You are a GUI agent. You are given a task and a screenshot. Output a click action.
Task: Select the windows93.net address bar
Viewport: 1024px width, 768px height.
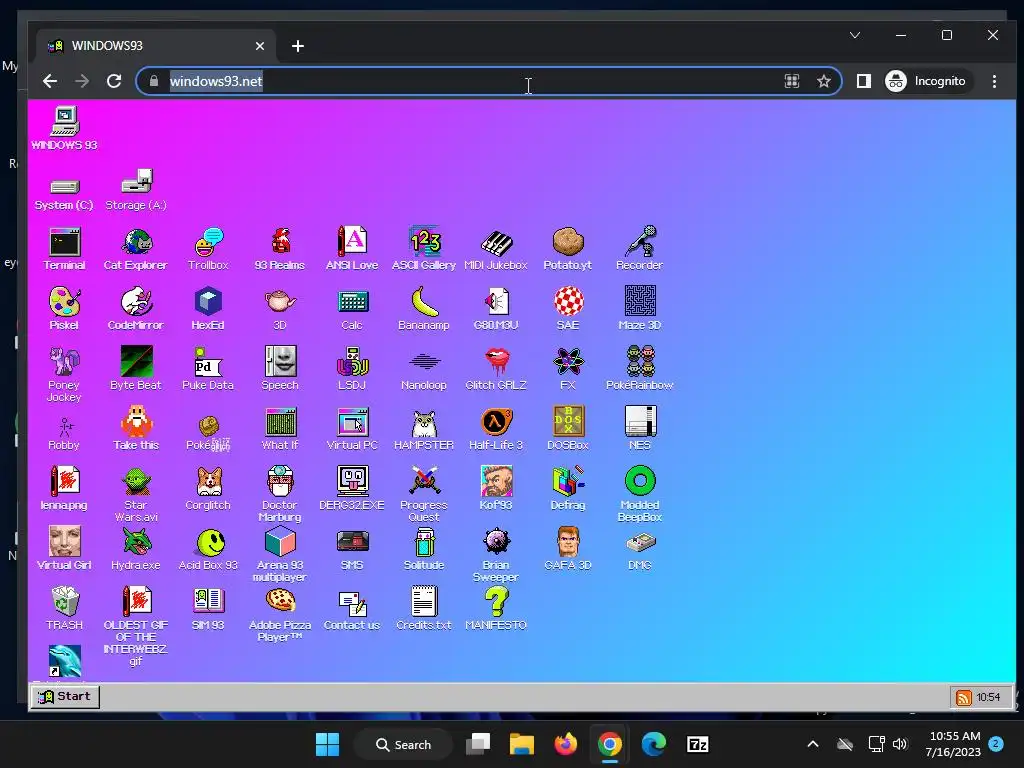coord(488,81)
